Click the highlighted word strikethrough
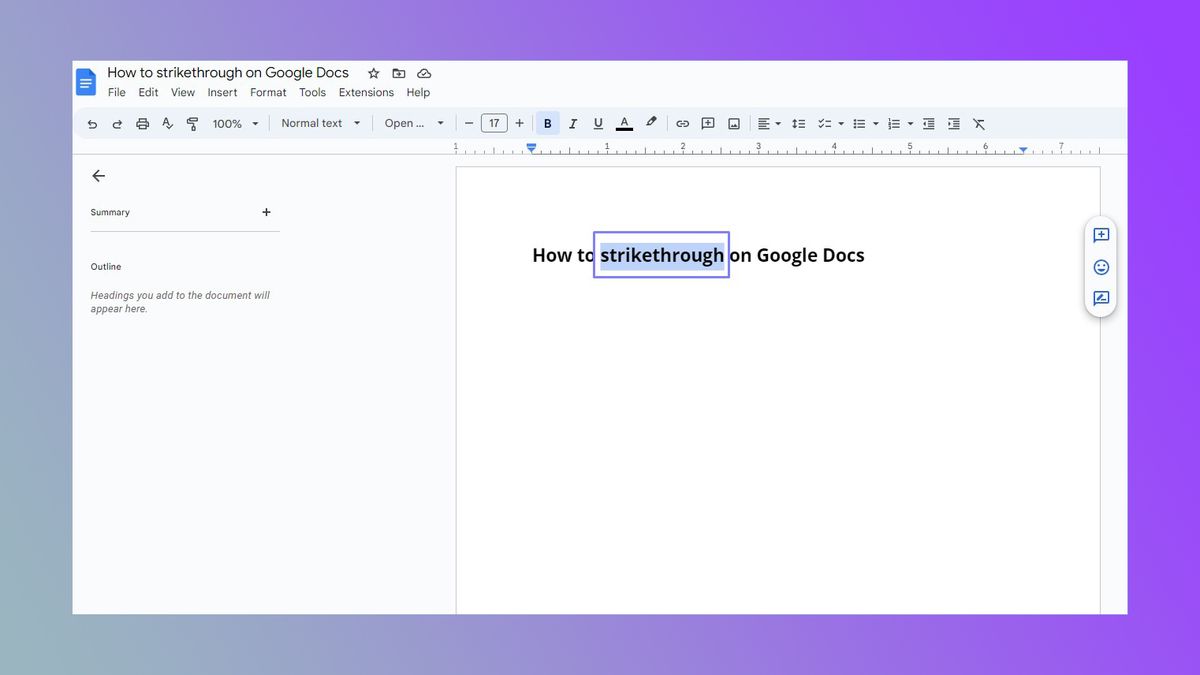Screen dimensions: 1200x675 point(662,255)
